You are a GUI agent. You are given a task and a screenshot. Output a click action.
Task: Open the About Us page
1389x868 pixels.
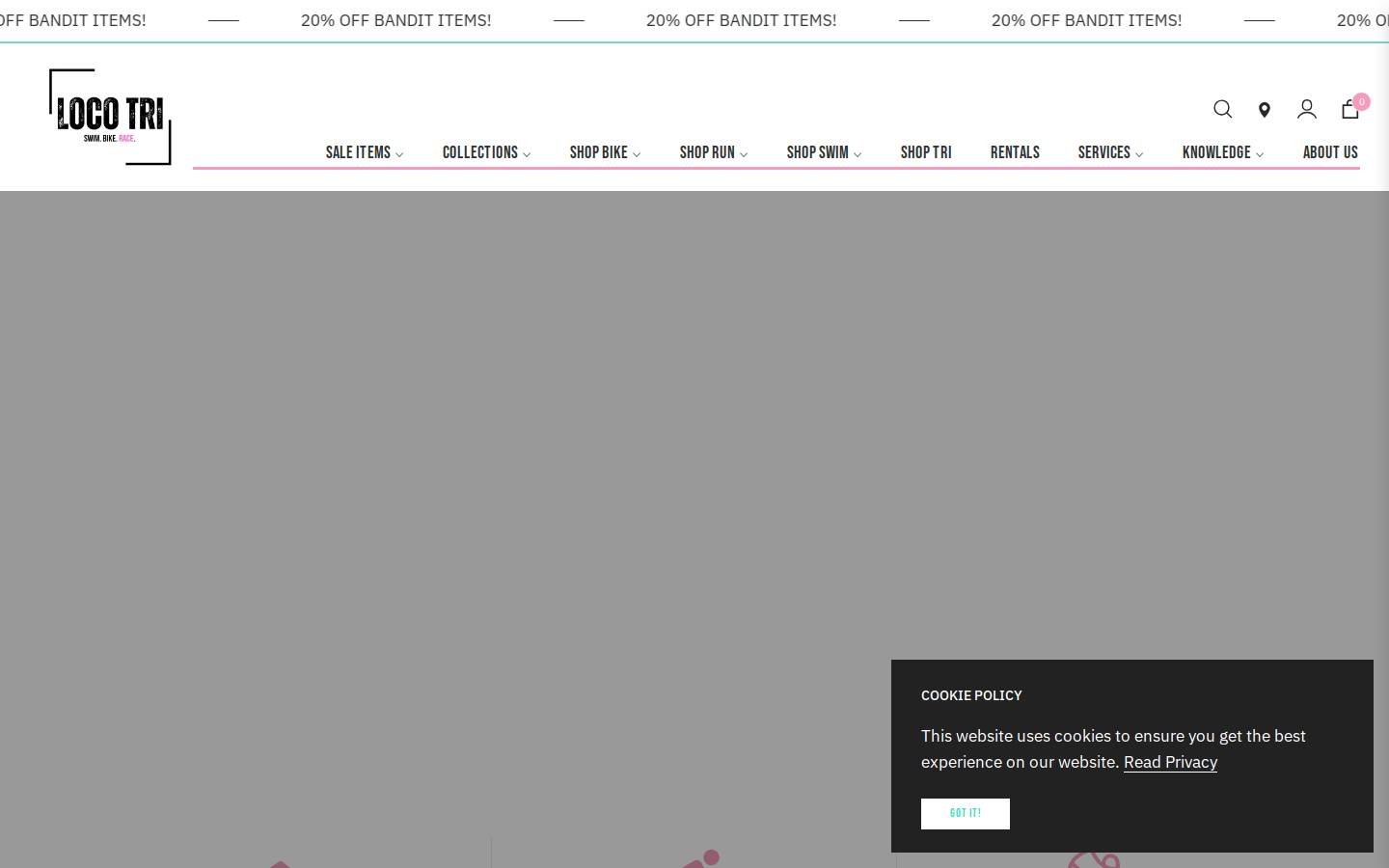click(1330, 152)
